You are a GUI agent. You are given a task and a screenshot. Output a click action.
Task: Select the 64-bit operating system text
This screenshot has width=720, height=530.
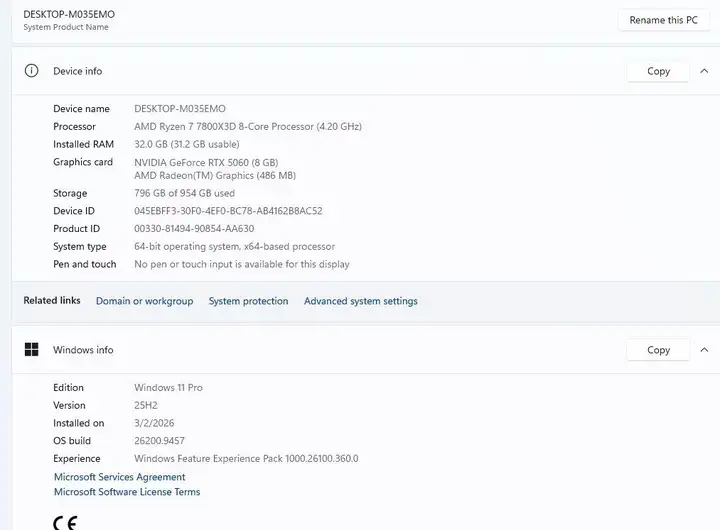coord(234,247)
